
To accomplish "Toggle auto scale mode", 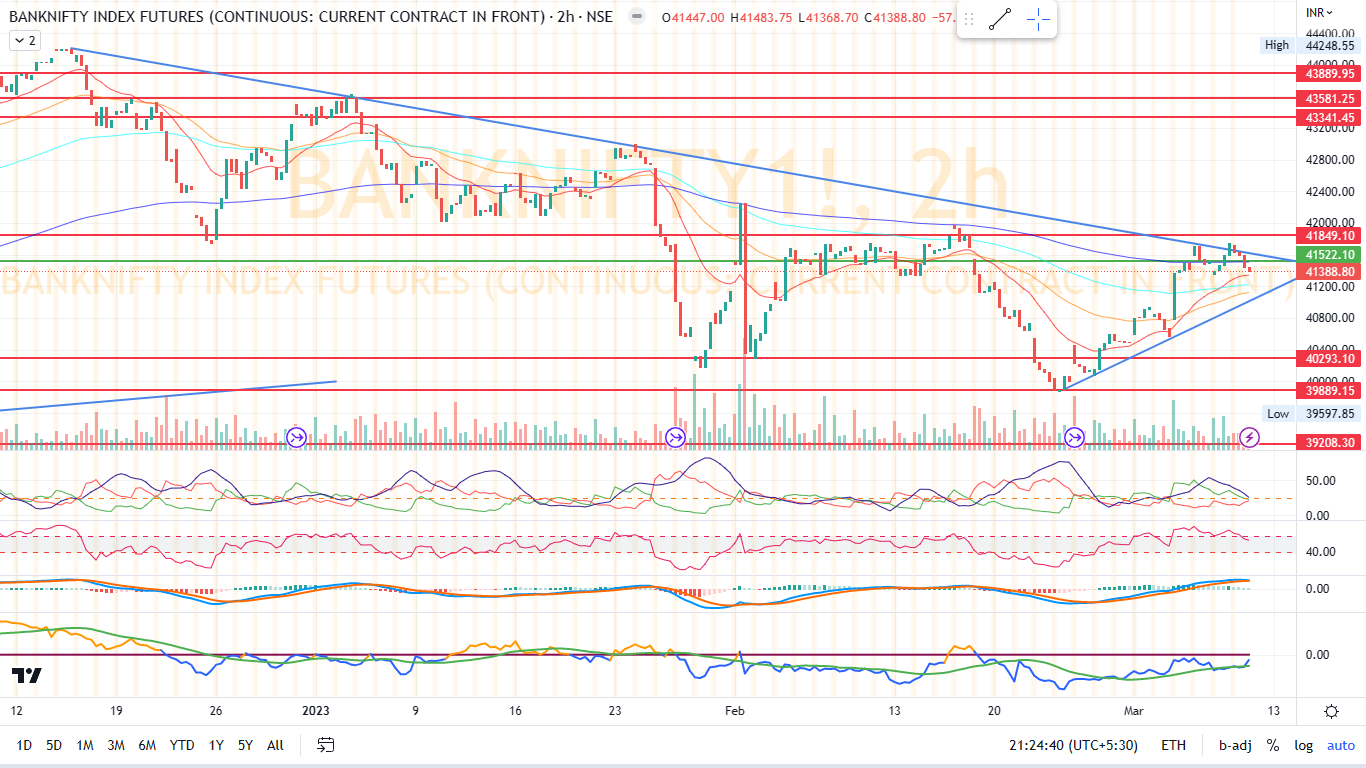I will (x=1340, y=745).
